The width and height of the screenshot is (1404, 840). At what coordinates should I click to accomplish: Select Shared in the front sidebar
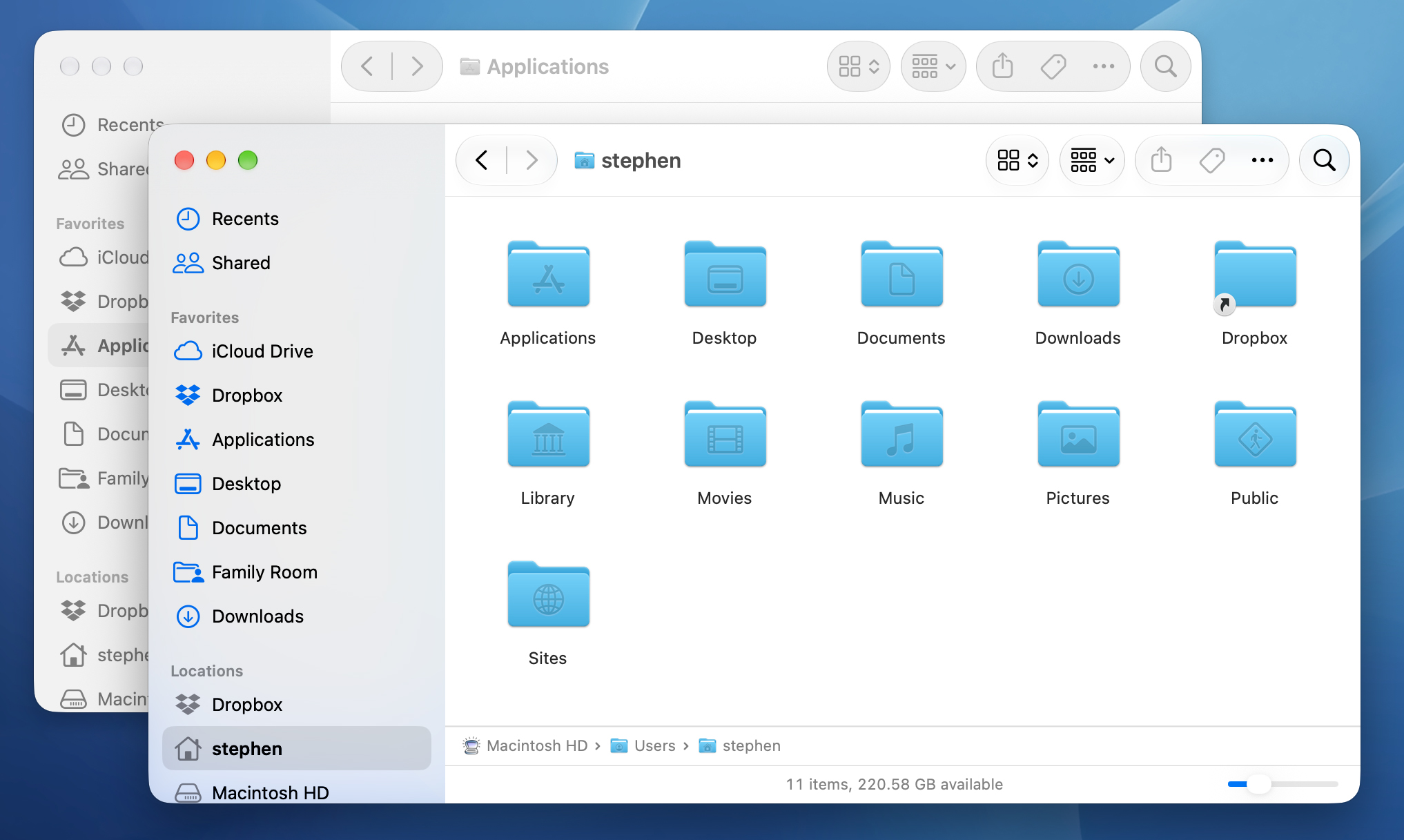point(297,263)
